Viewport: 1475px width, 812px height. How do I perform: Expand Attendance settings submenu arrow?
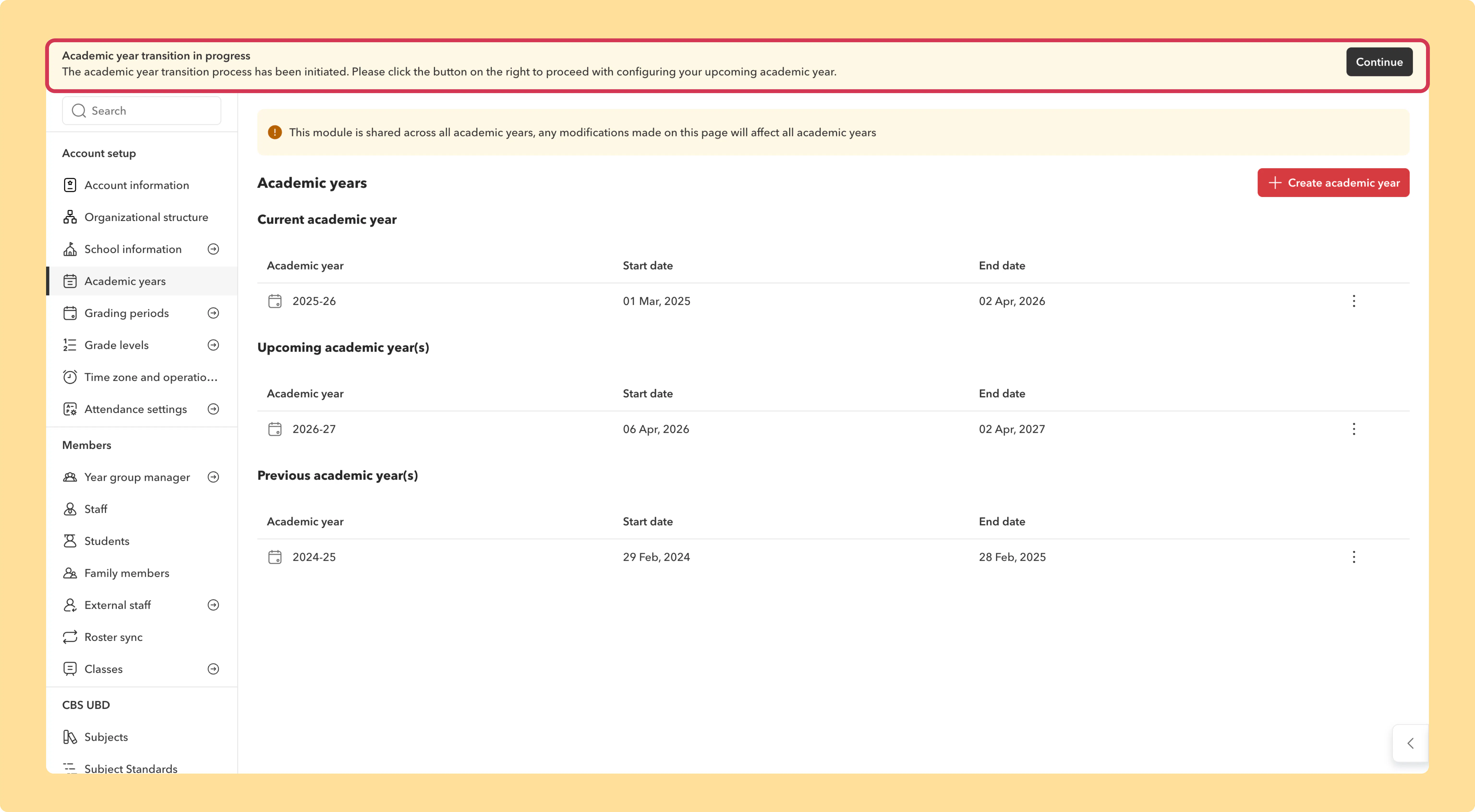[x=213, y=409]
